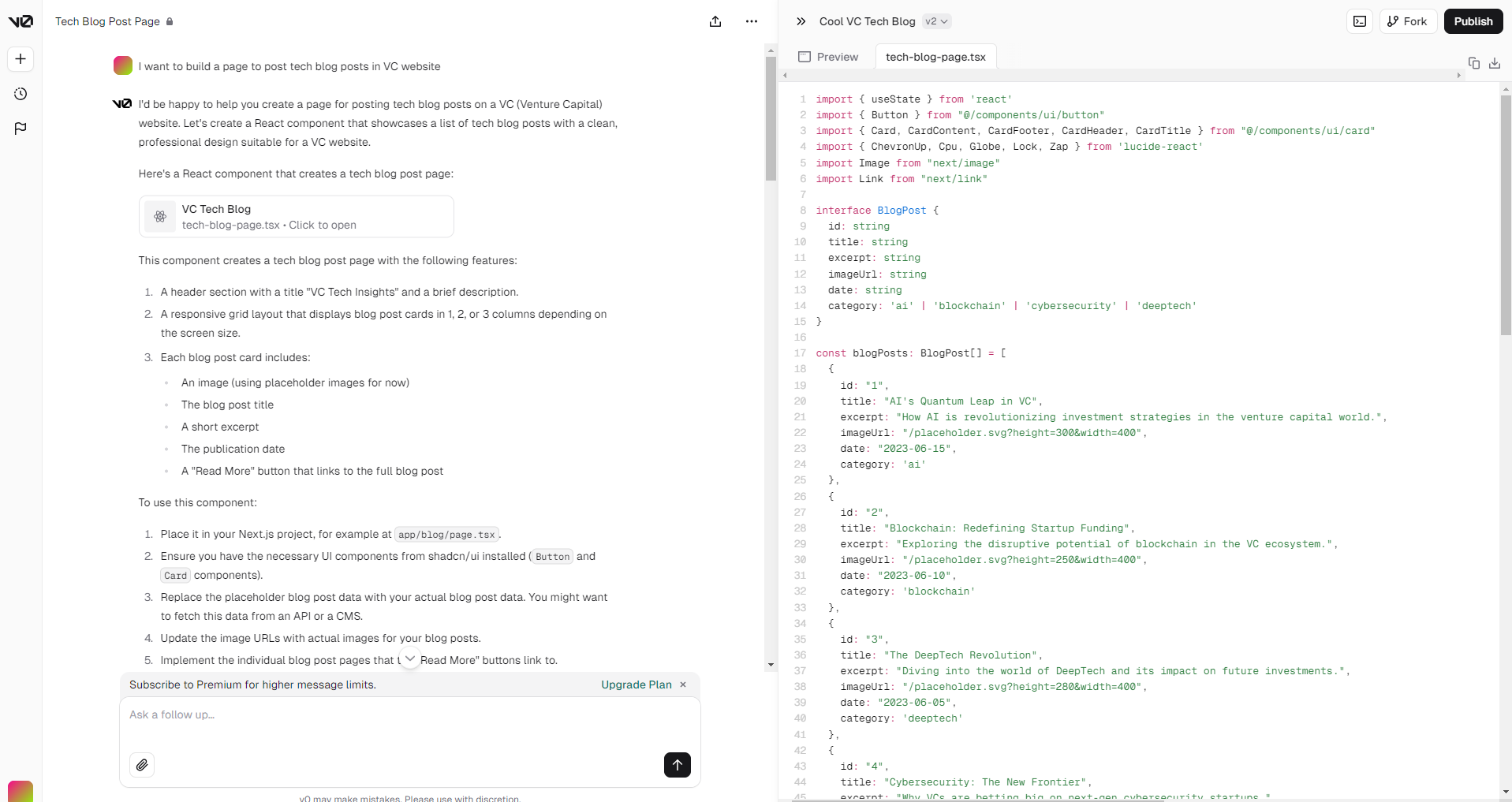The image size is (1512, 802).
Task: Switch to the Preview tab
Action: [x=828, y=57]
